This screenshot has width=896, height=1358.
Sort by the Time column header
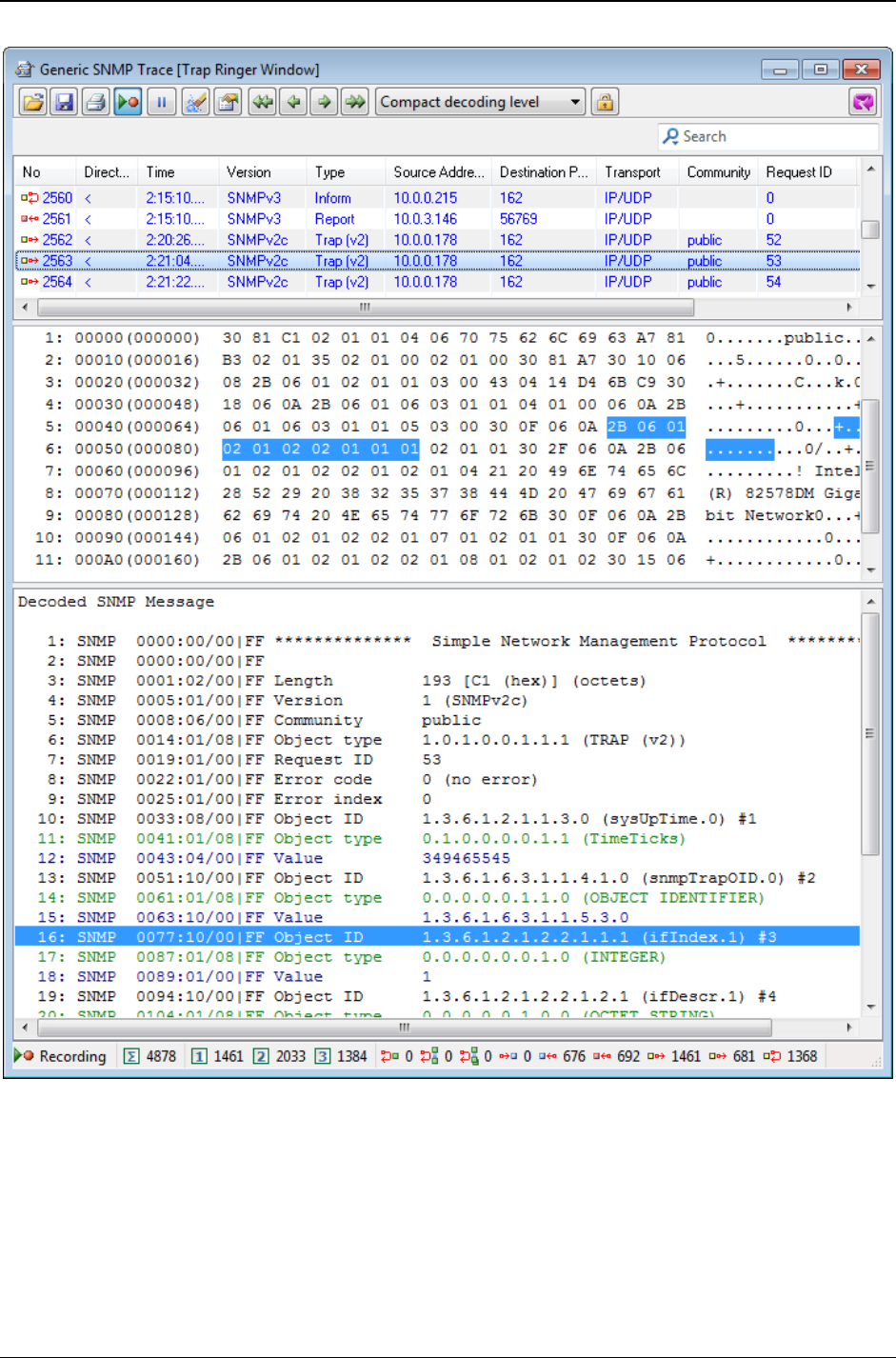[x=178, y=172]
